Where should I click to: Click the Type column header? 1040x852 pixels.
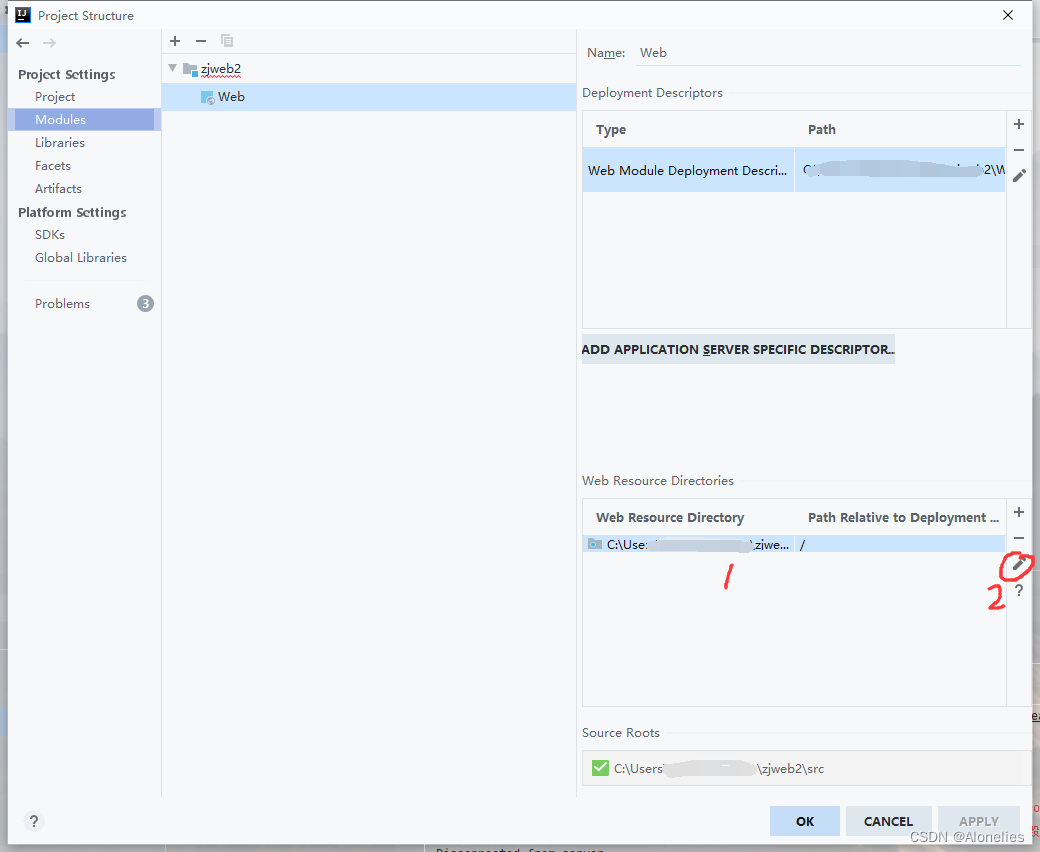pyautogui.click(x=611, y=130)
